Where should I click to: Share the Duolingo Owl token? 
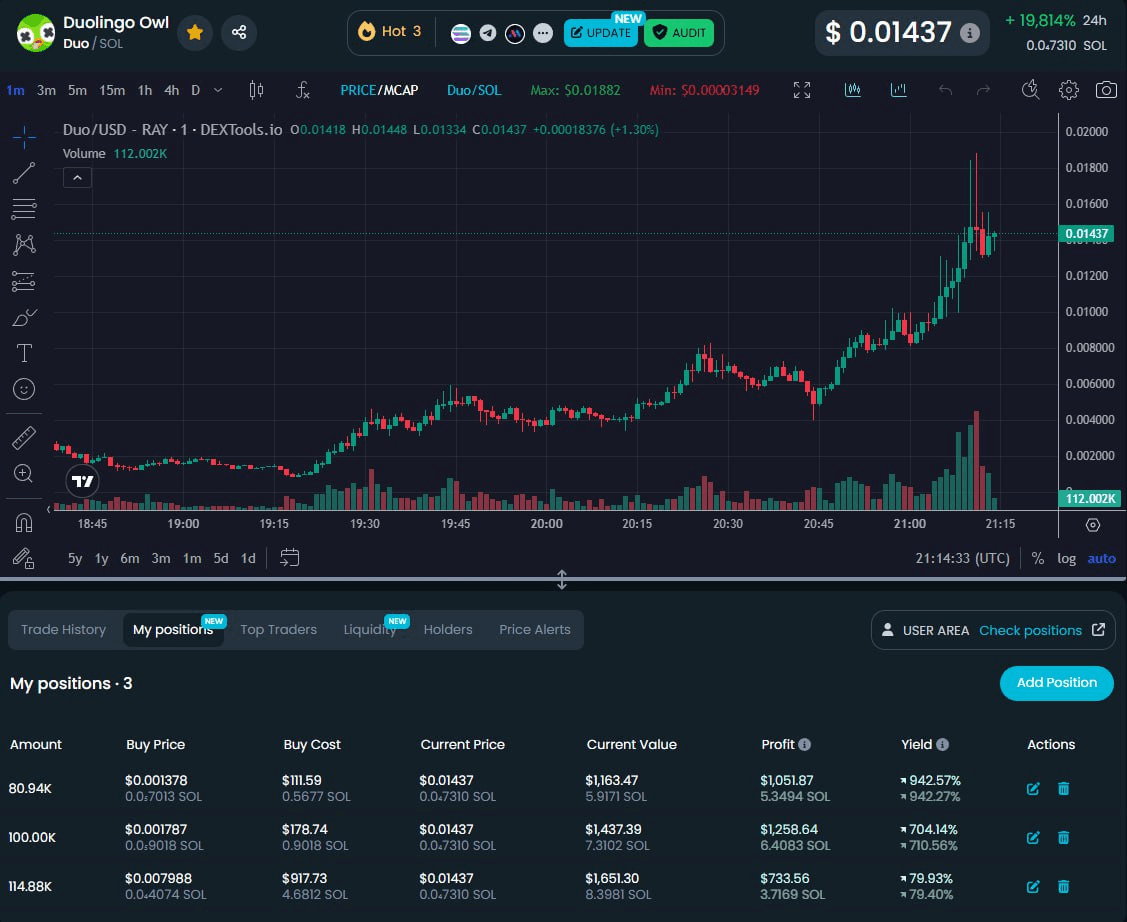[239, 32]
